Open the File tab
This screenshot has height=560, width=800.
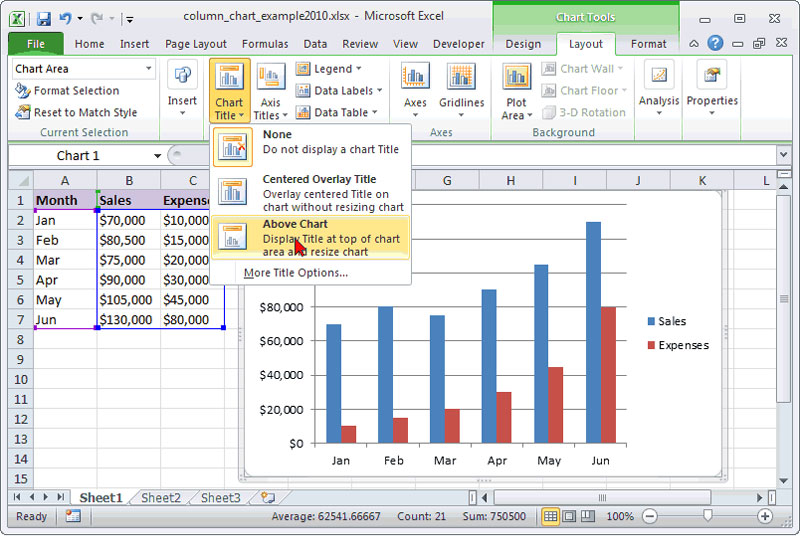36,44
